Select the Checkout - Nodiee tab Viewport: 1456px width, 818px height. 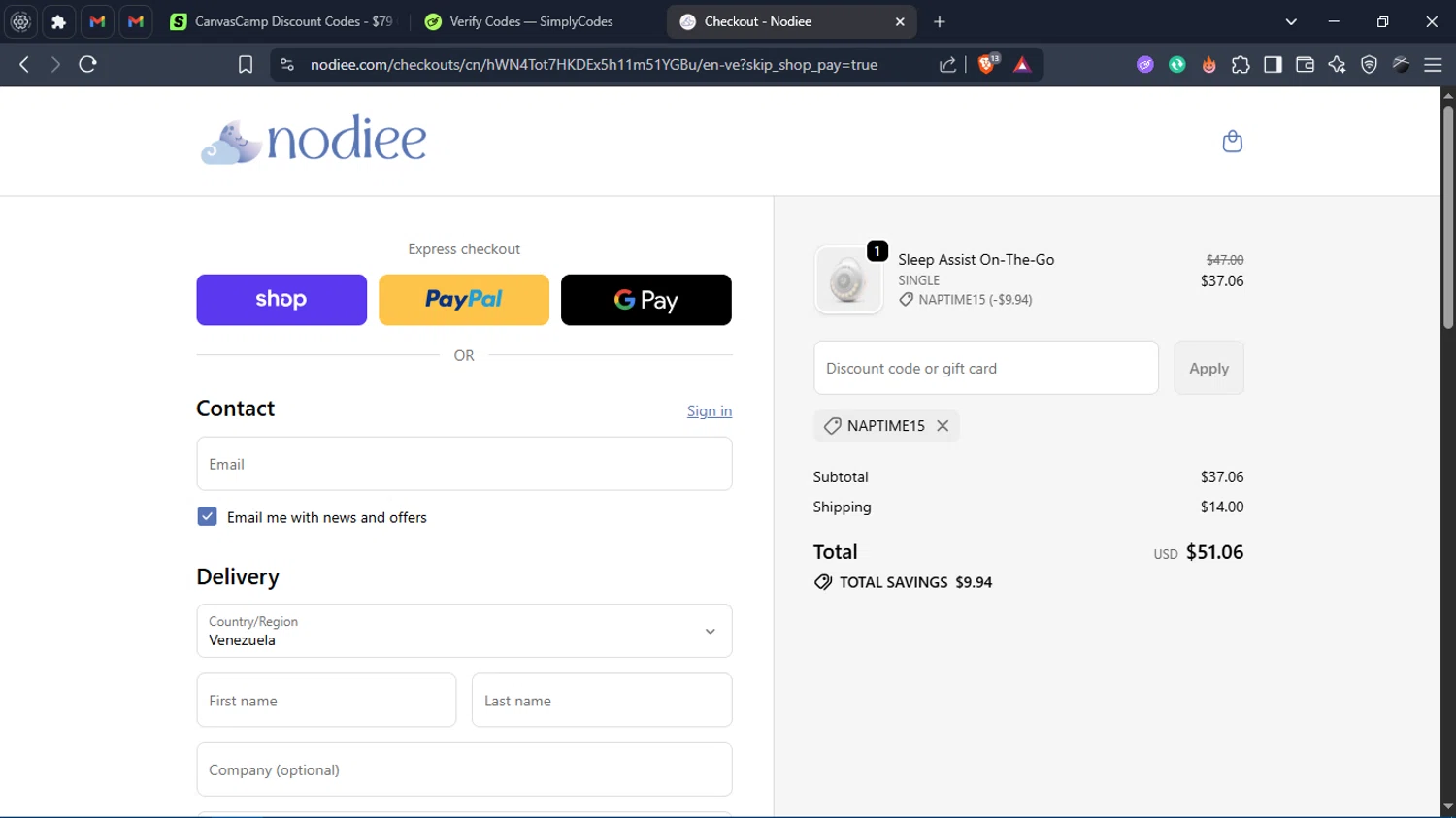click(791, 21)
